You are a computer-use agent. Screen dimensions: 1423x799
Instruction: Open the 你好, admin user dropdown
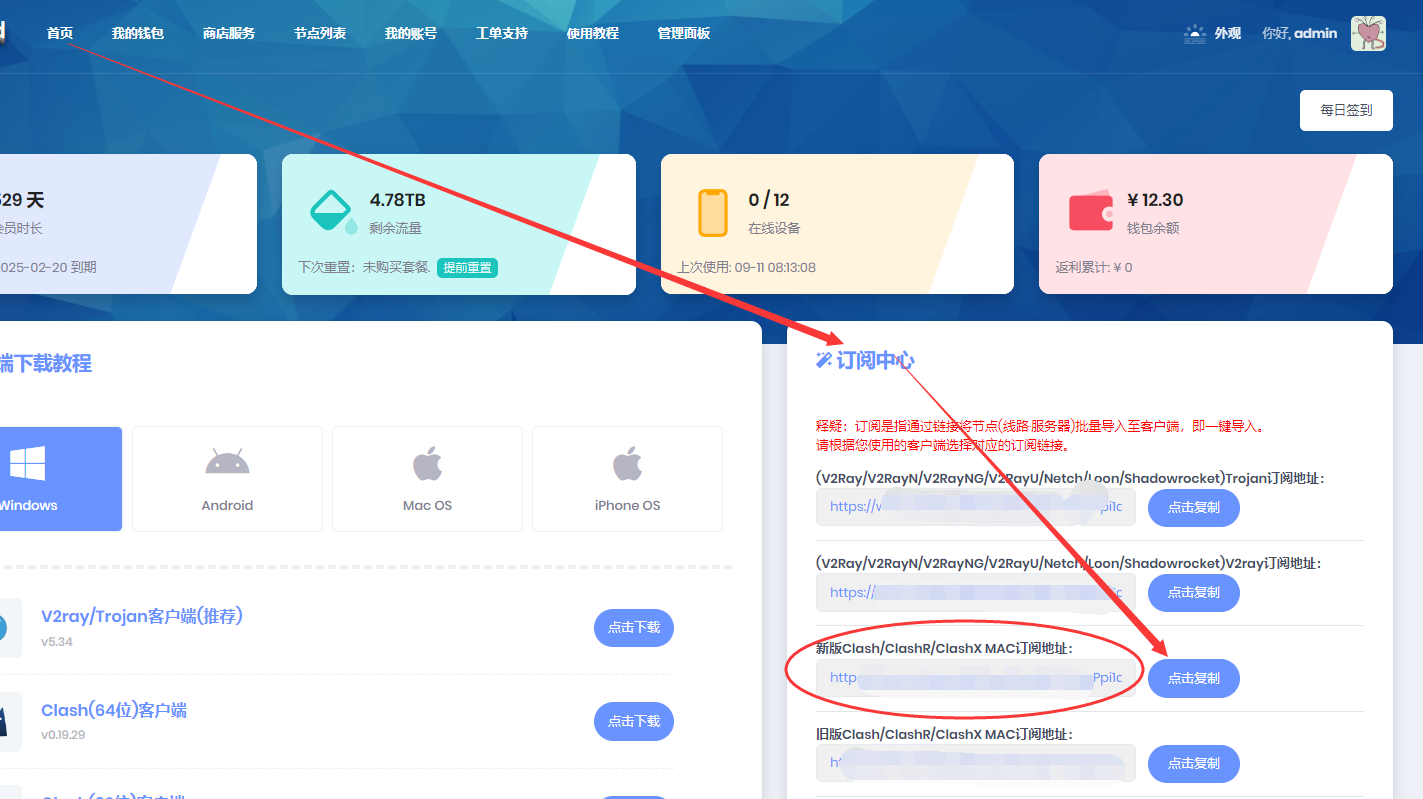point(1299,33)
